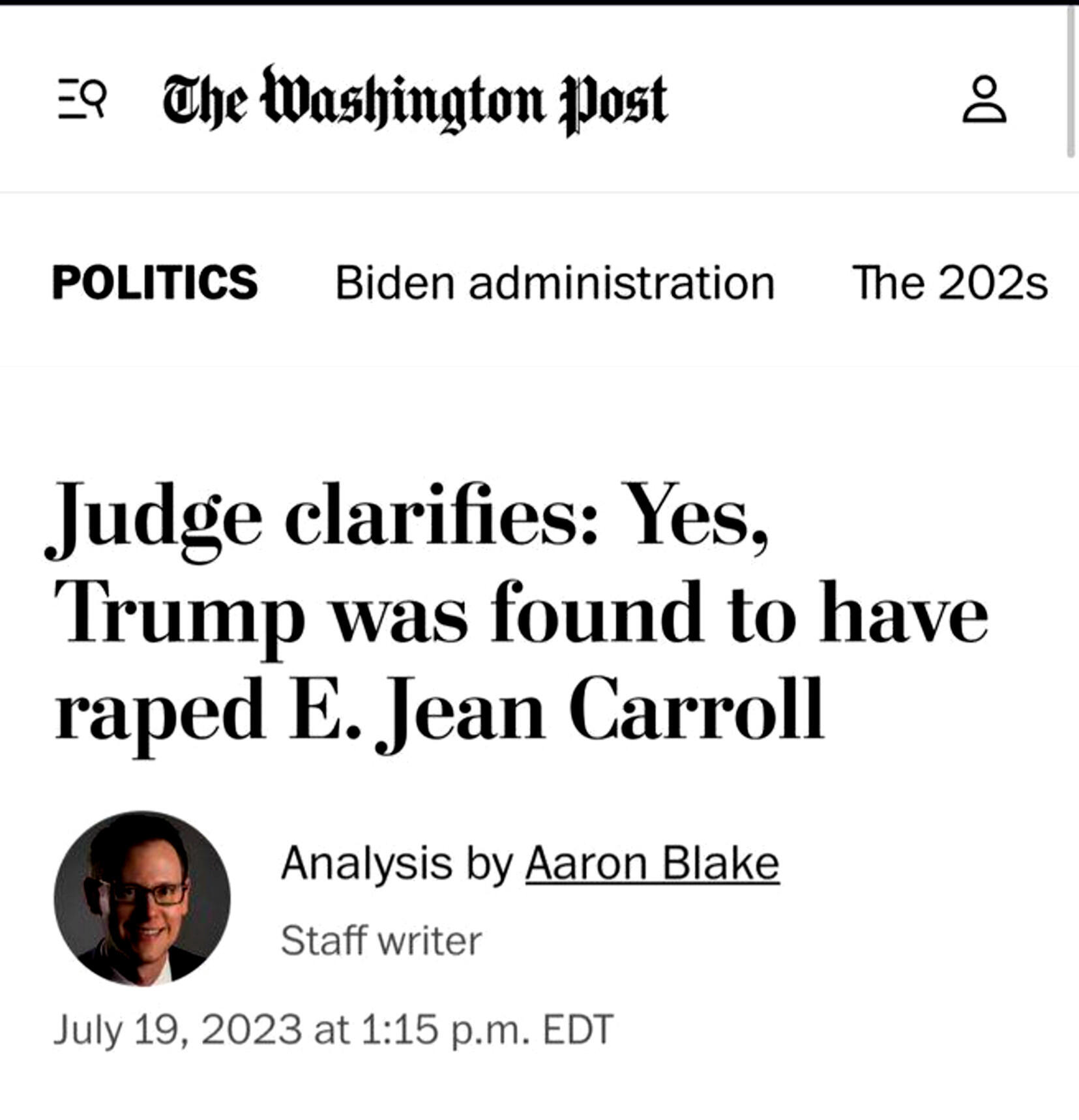Open the Biden administration tab
The width and height of the screenshot is (1079, 1120).
(555, 283)
